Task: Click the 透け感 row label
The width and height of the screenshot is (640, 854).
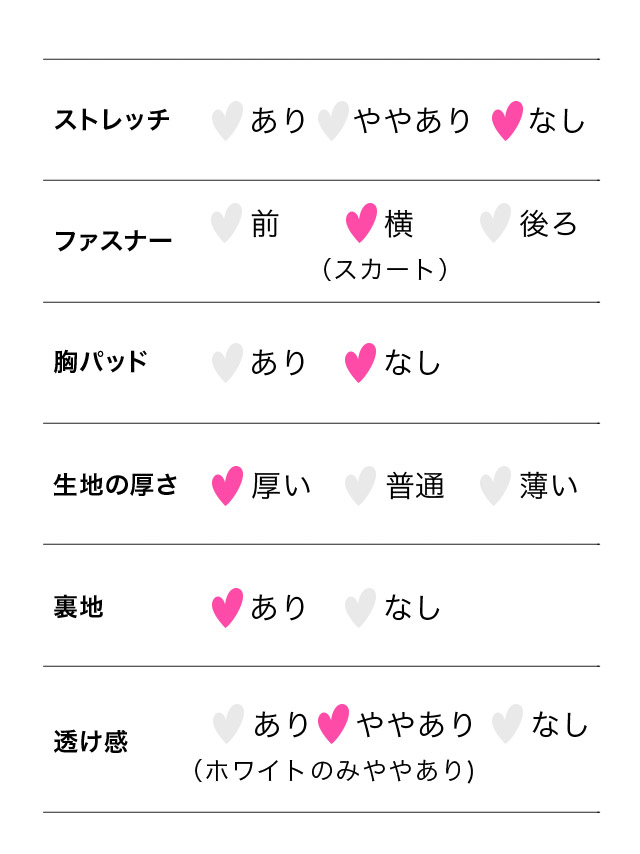Action: click(90, 742)
